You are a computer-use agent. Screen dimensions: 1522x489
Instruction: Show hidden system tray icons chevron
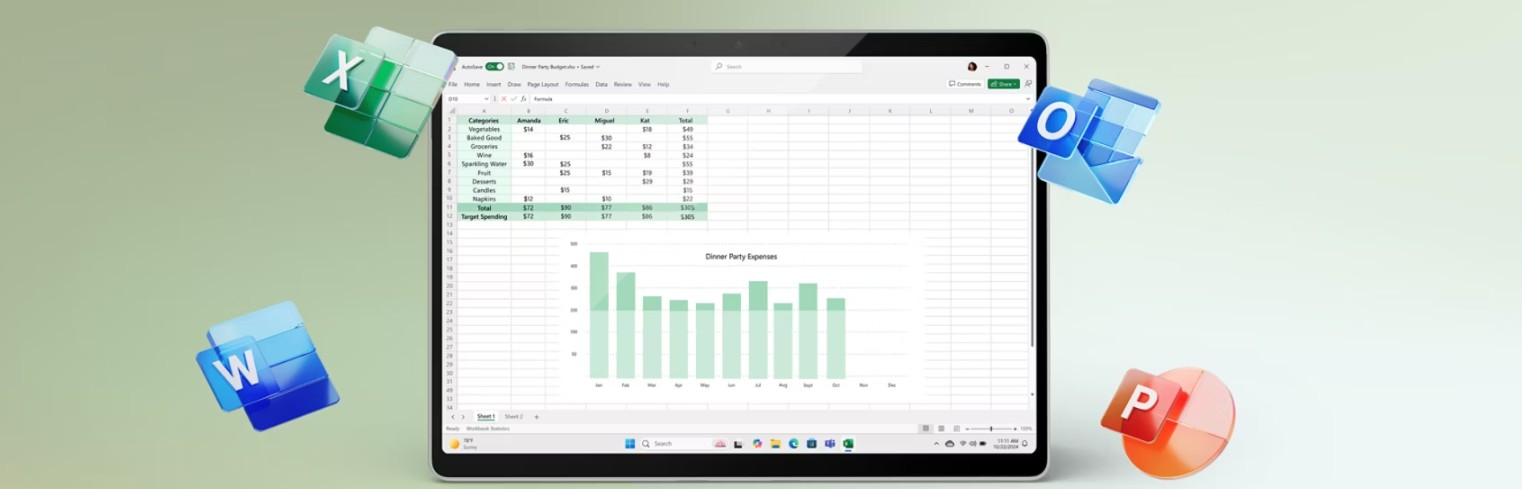(x=936, y=443)
